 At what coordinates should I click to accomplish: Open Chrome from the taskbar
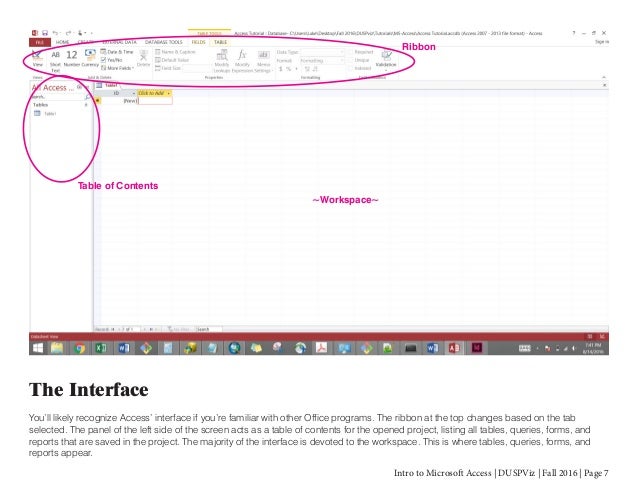[80, 348]
